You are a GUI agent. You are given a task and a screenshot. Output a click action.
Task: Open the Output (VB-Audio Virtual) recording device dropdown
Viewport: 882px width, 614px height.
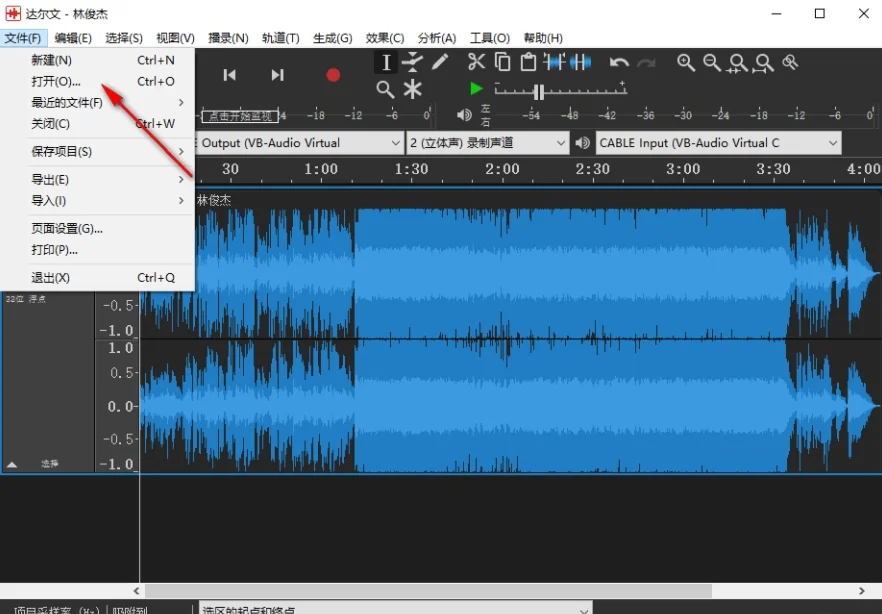pyautogui.click(x=299, y=143)
